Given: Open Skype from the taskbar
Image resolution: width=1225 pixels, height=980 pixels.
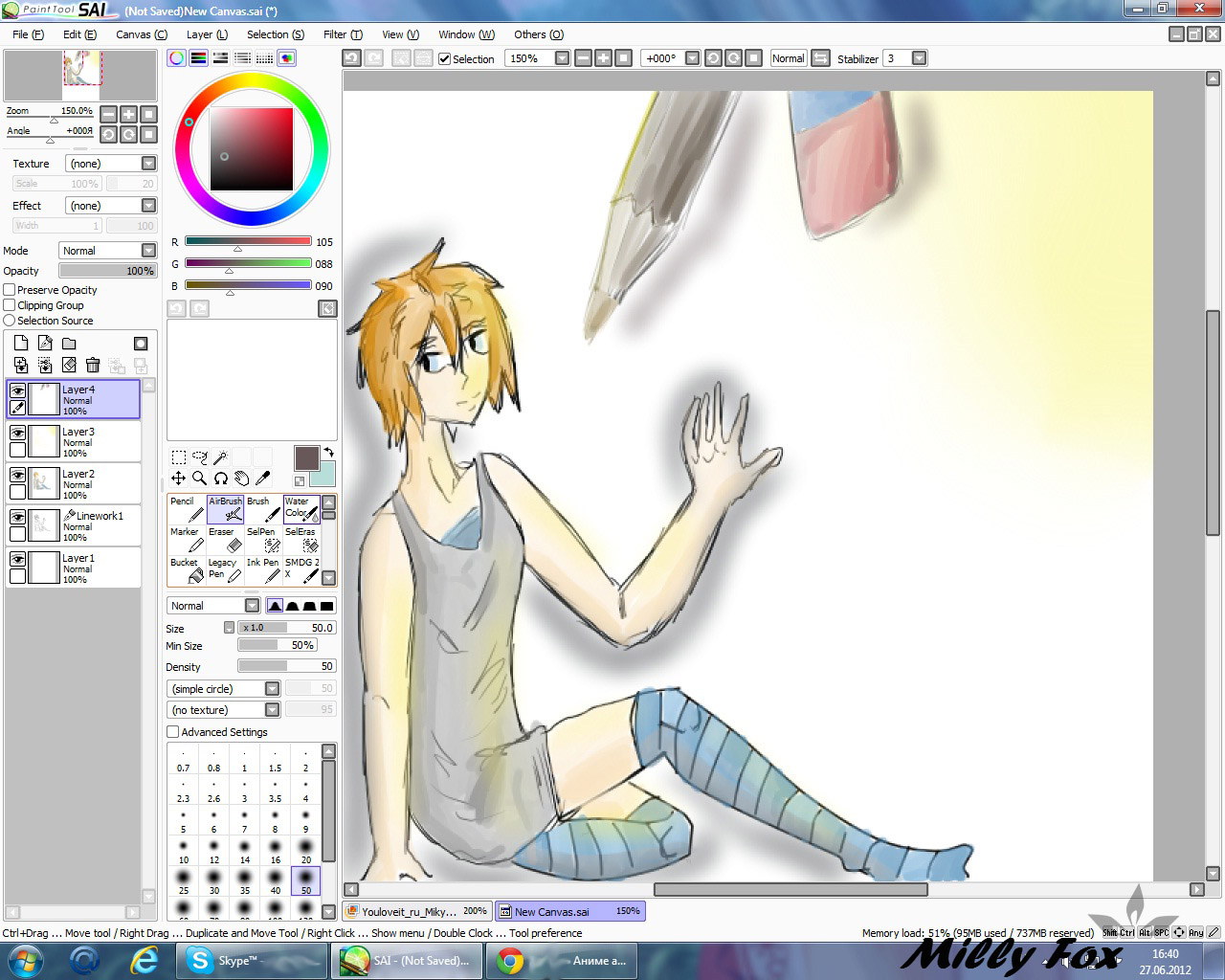Looking at the screenshot, I should [223, 961].
